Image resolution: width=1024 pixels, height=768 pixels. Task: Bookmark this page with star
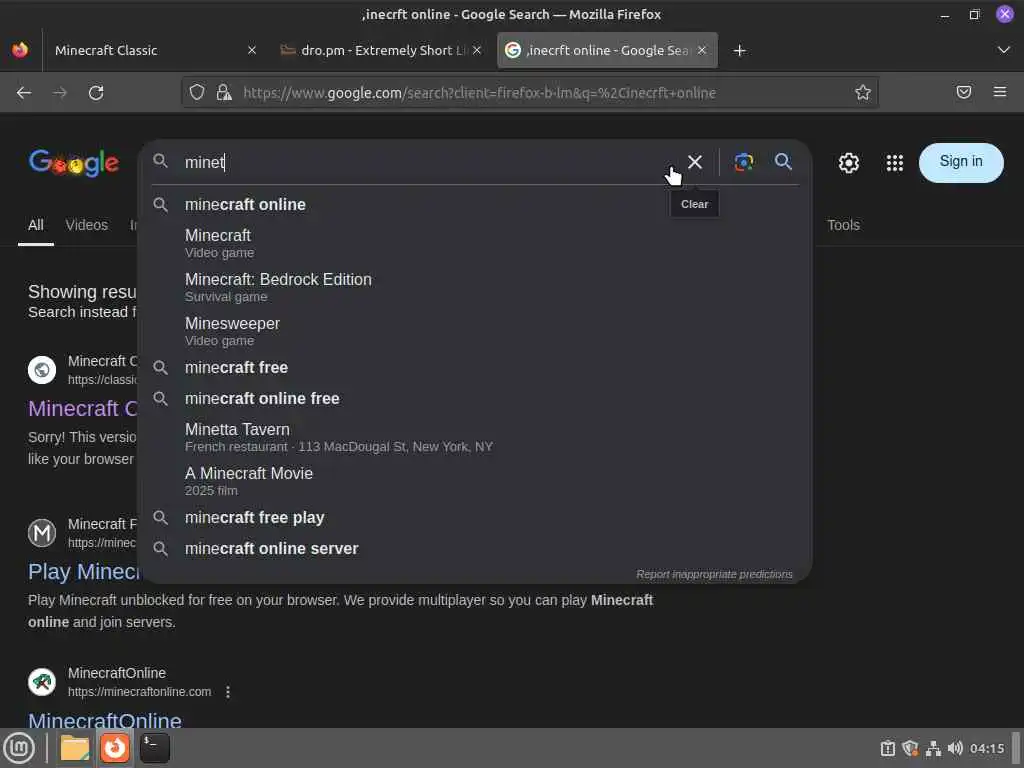(863, 93)
